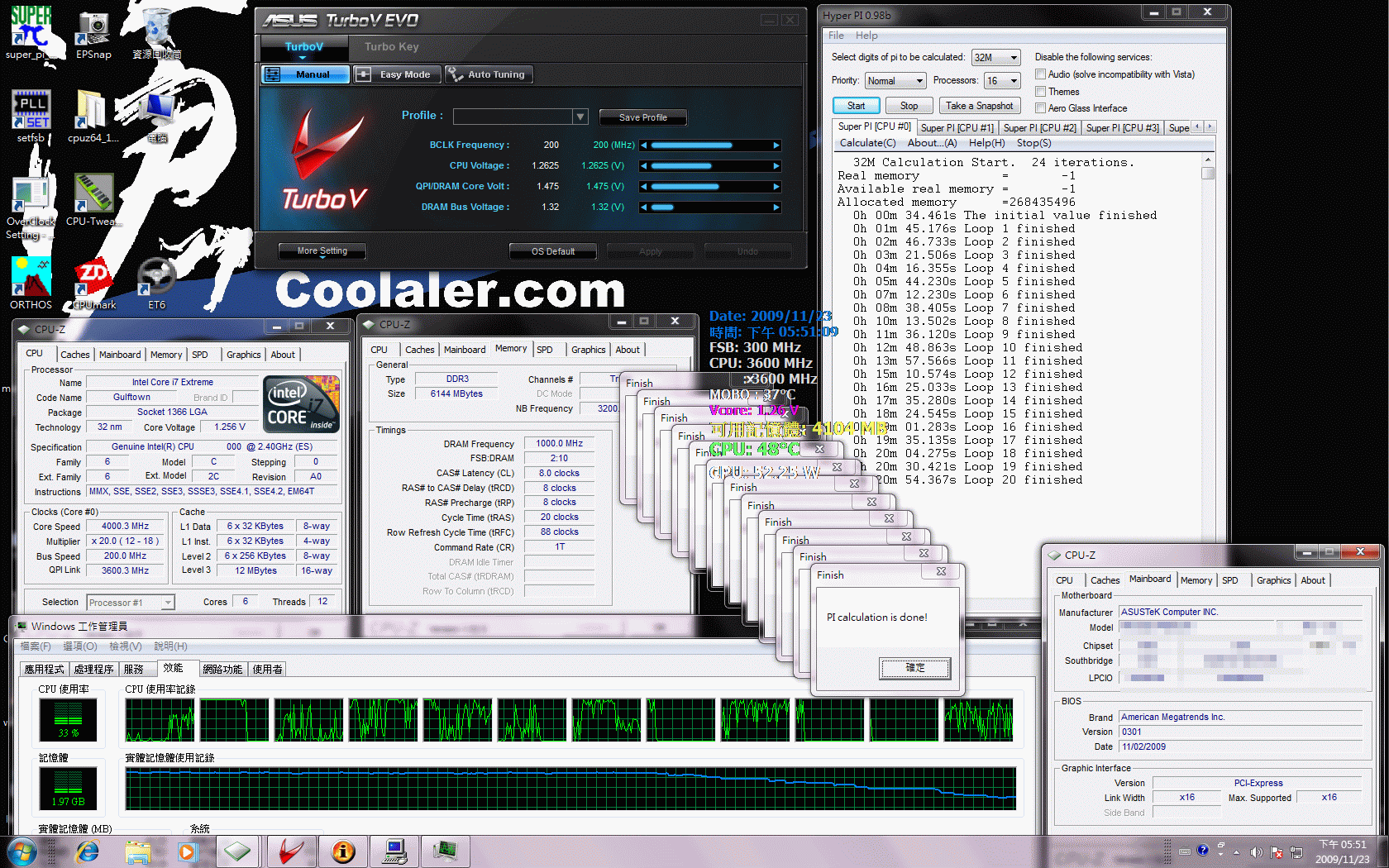Screen dimensions: 1389x868
Task: Confirm PI calculation done with 確定
Action: (915, 668)
